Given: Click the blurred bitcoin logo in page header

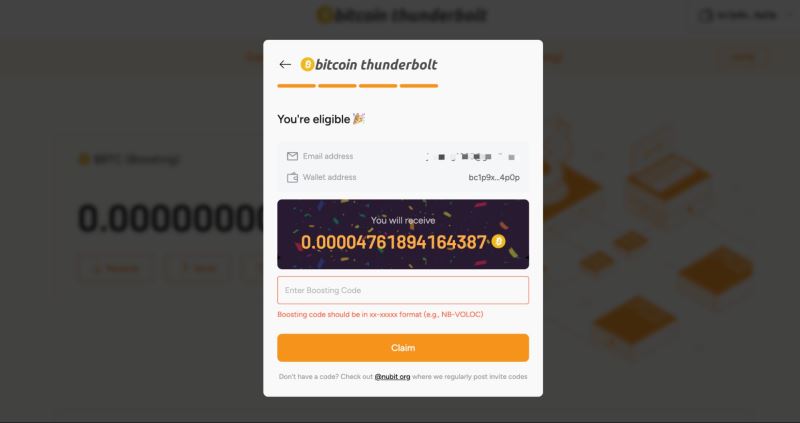Looking at the screenshot, I should (x=324, y=15).
